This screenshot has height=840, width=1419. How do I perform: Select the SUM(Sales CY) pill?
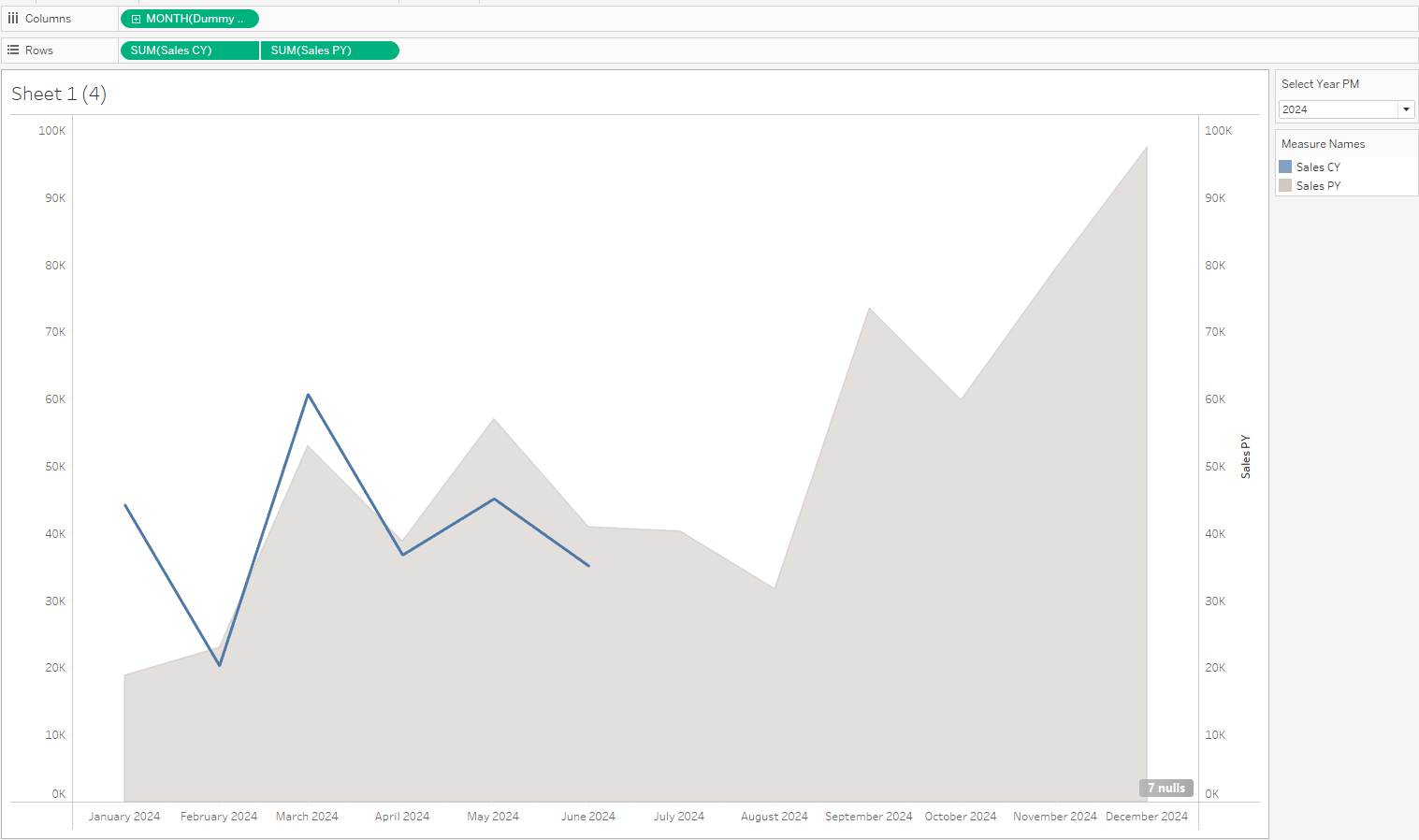190,51
